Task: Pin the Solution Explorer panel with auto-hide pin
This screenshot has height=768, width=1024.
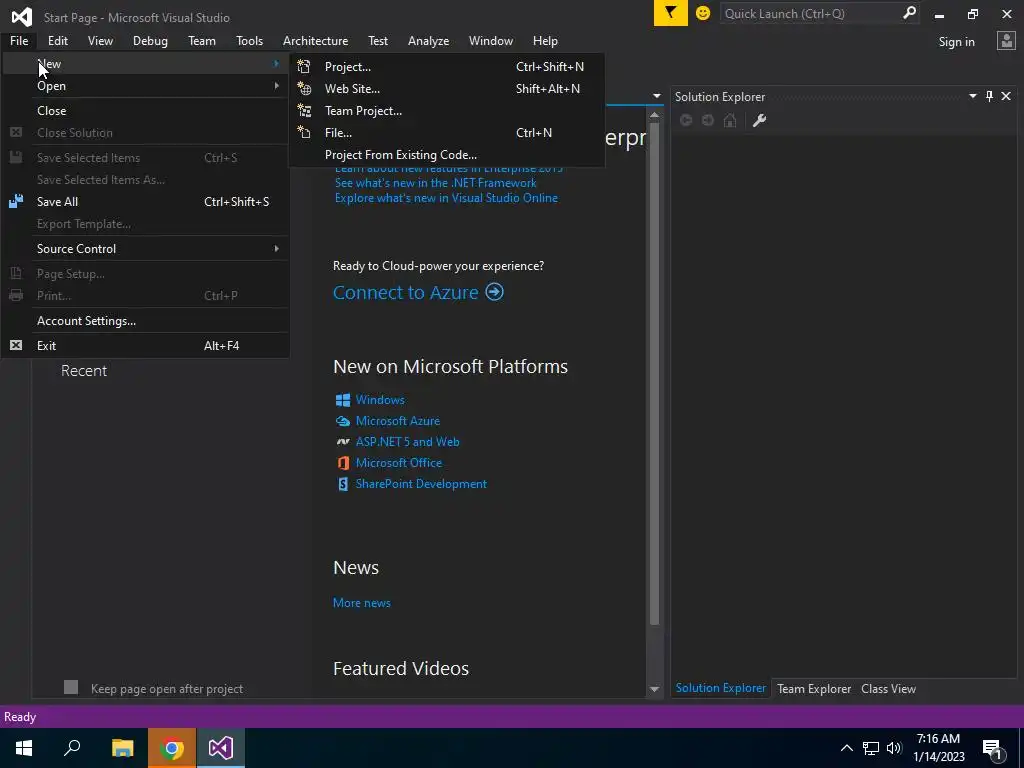Action: coord(989,97)
